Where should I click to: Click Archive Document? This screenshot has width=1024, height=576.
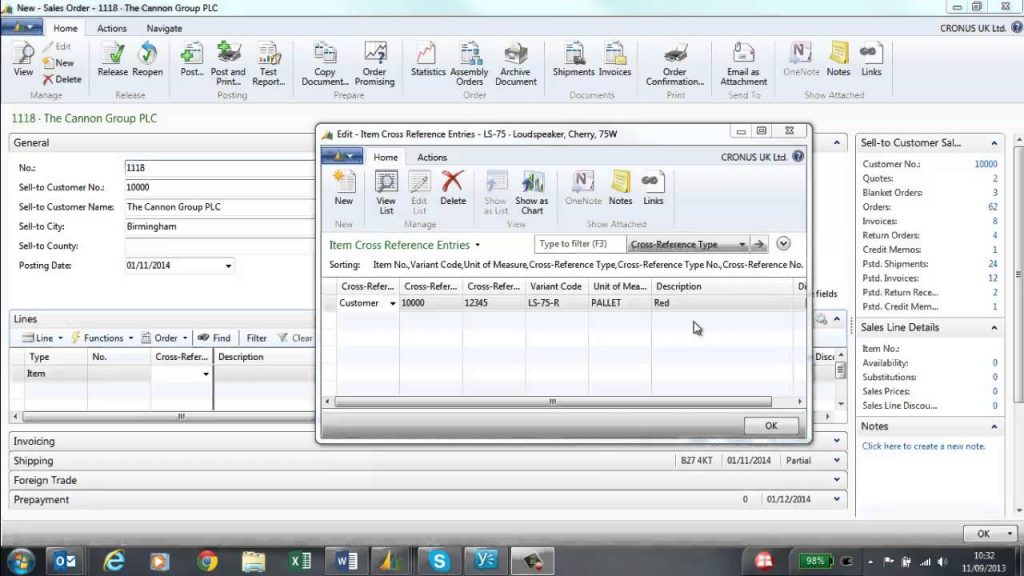coord(515,64)
